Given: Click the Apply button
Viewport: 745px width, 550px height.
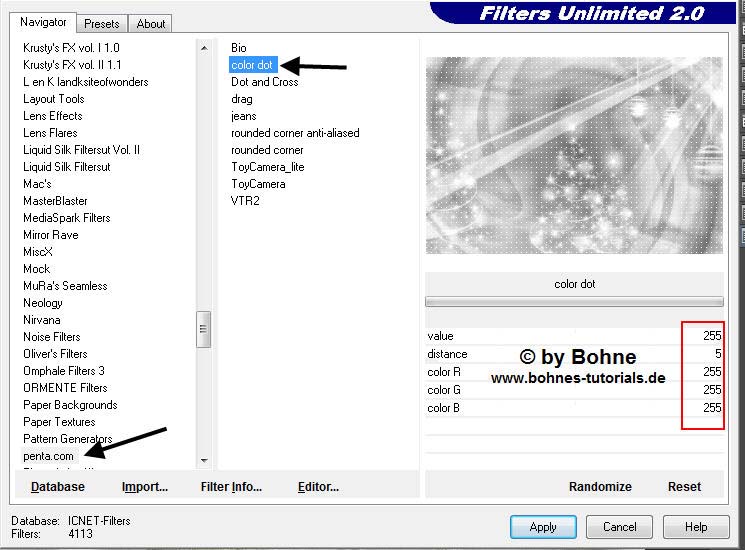Looking at the screenshot, I should click(543, 527).
